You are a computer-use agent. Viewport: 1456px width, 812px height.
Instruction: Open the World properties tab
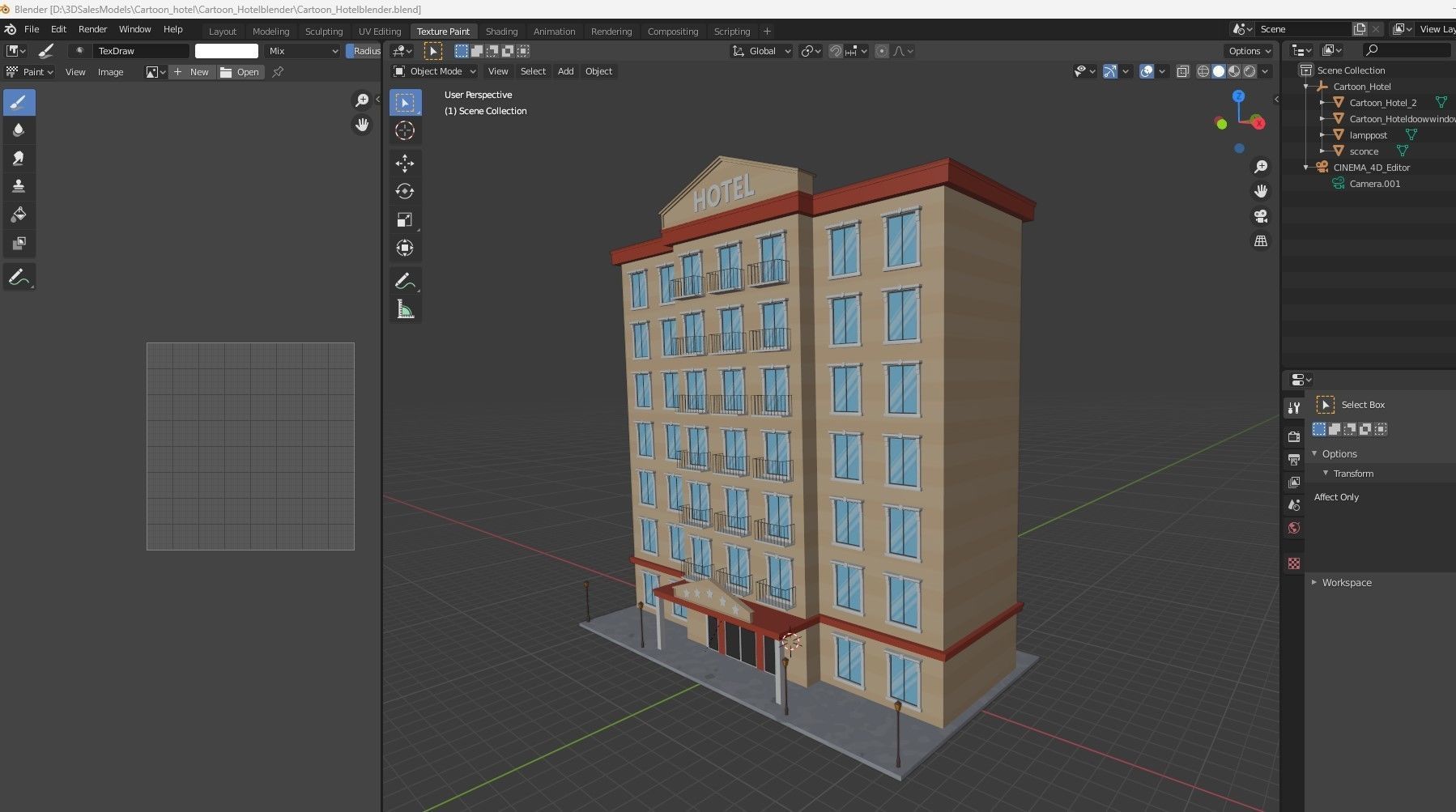1294,528
